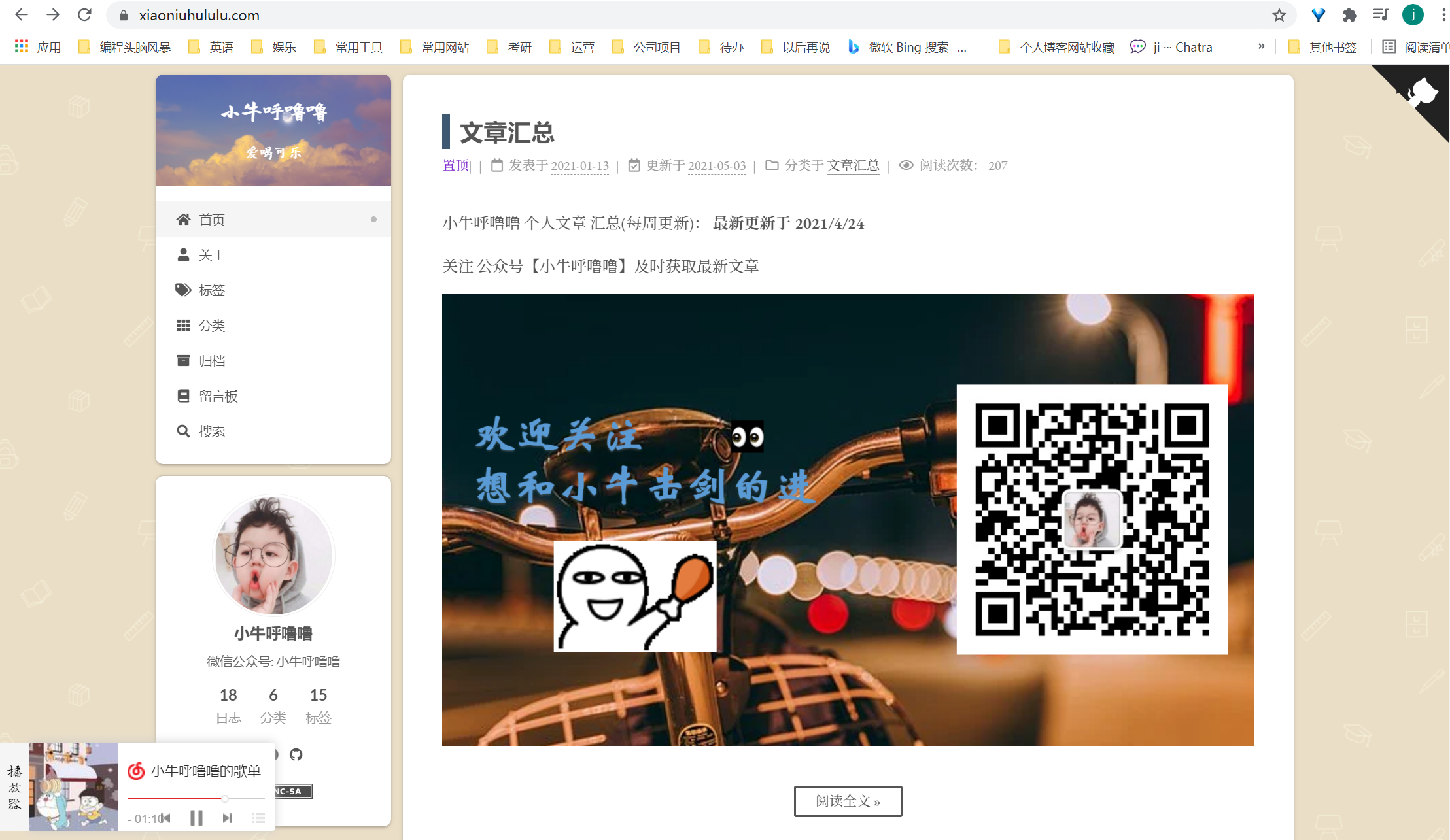Image resolution: width=1450 pixels, height=840 pixels.
Task: Click the QR code image in the post
Action: point(1092,520)
